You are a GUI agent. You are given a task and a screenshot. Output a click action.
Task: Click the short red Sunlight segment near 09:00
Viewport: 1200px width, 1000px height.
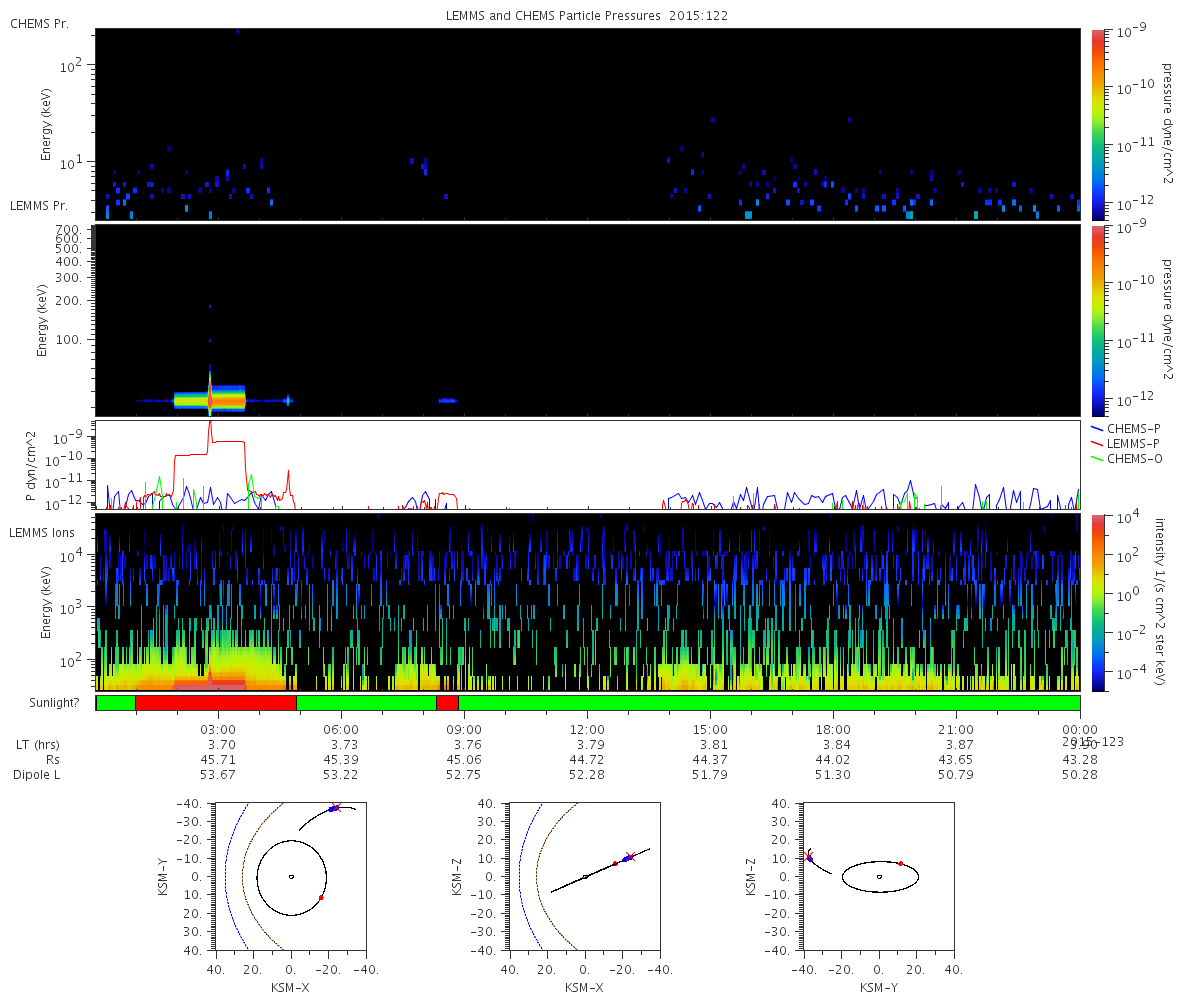[447, 703]
